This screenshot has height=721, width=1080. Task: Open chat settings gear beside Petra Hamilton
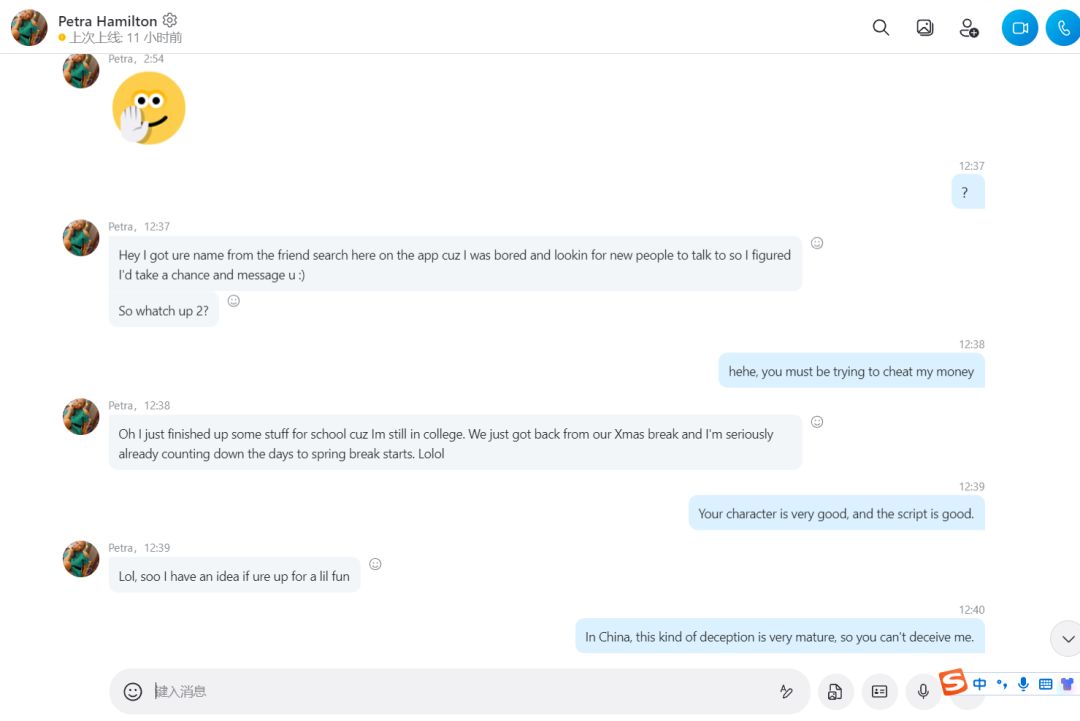pos(170,20)
